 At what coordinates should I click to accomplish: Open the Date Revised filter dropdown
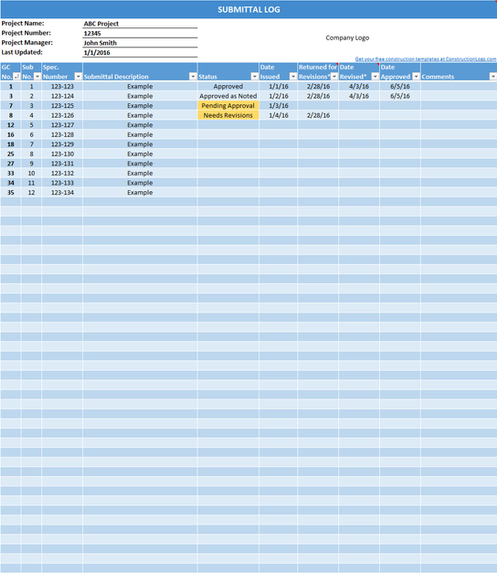(x=375, y=76)
